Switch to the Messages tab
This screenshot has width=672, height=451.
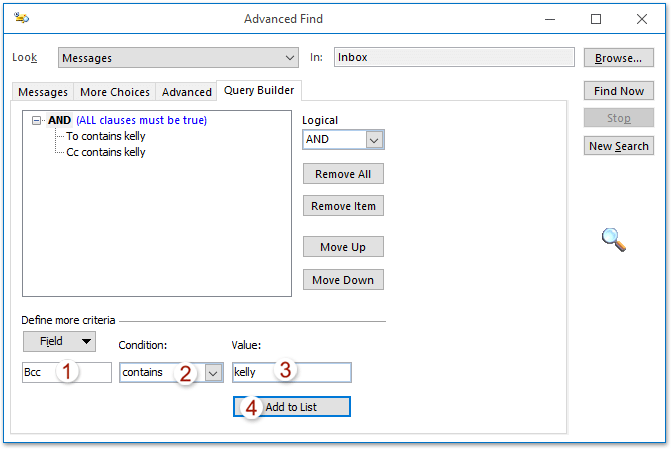pos(43,92)
